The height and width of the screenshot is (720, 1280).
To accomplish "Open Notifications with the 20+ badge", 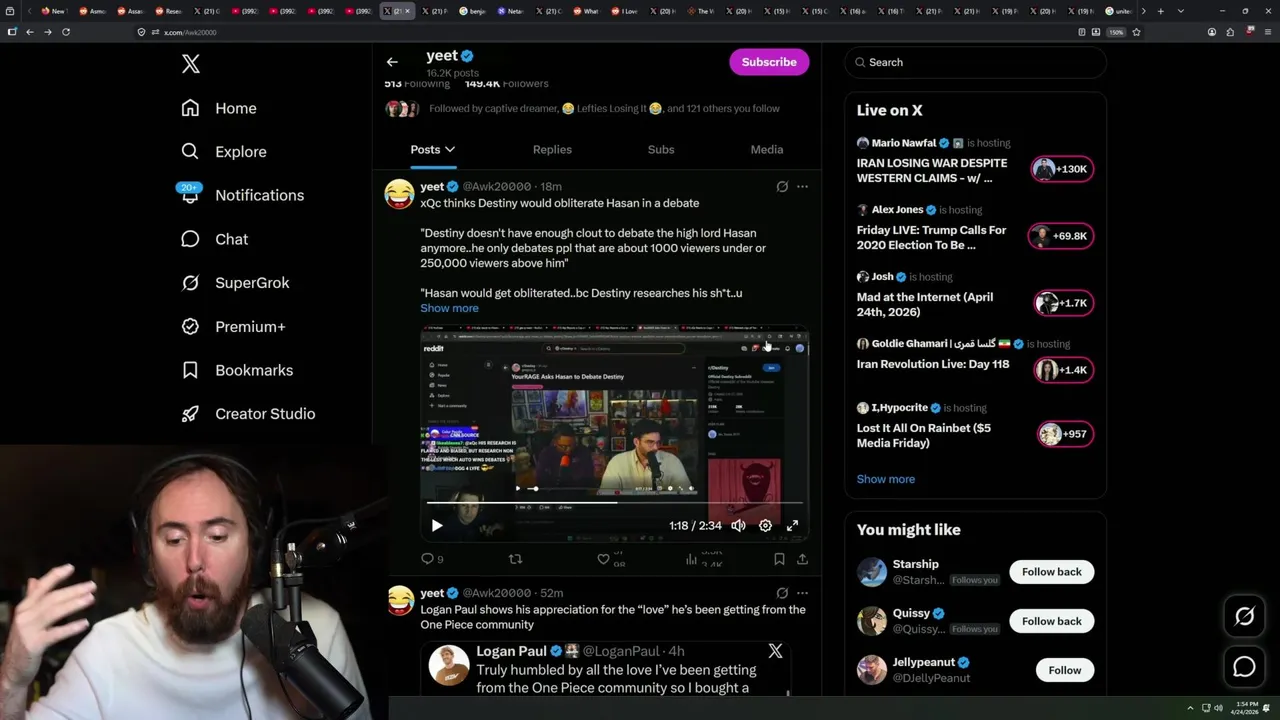I will point(241,195).
